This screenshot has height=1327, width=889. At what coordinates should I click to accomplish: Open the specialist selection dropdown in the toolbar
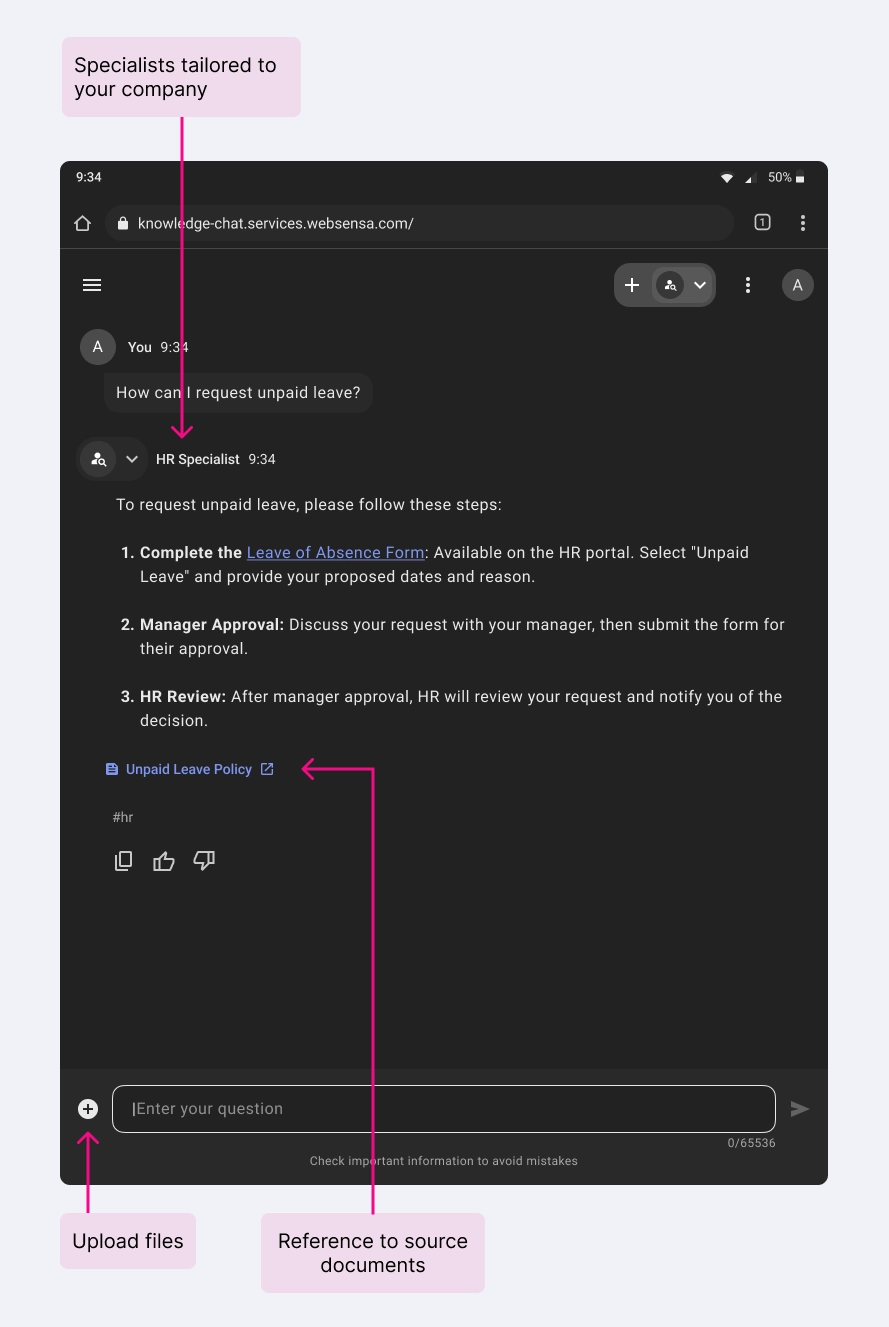click(x=699, y=285)
